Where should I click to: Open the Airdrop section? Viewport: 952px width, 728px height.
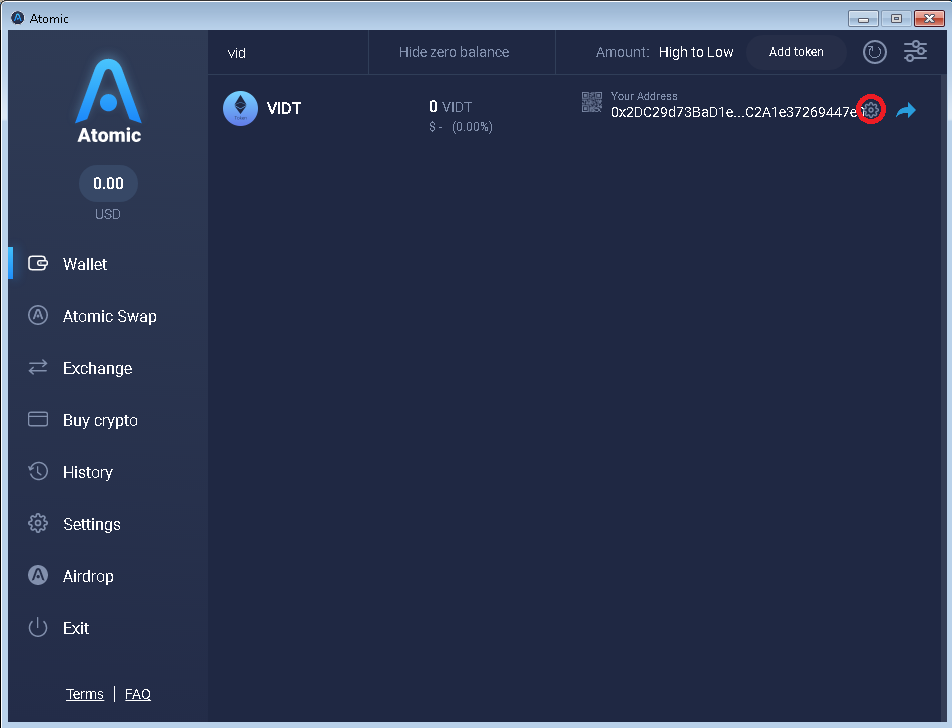point(88,576)
